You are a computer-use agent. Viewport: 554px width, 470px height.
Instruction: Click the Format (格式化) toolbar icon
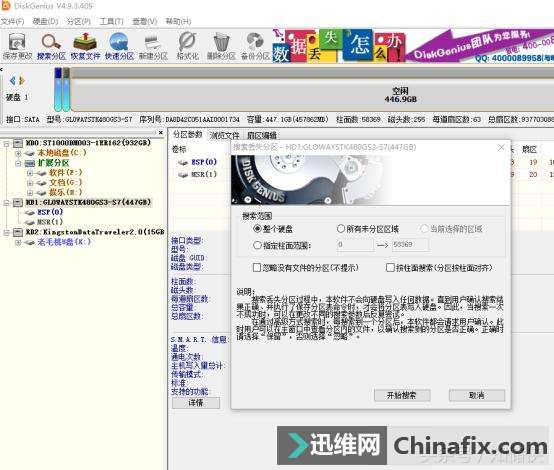click(x=187, y=46)
